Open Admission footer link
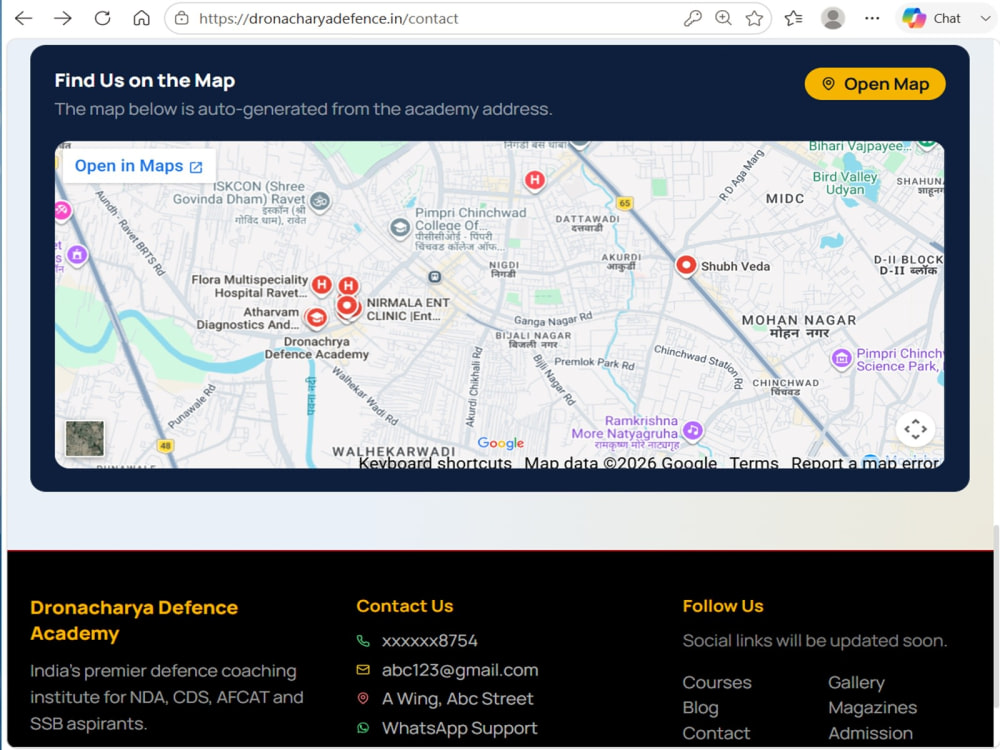 coord(870,733)
